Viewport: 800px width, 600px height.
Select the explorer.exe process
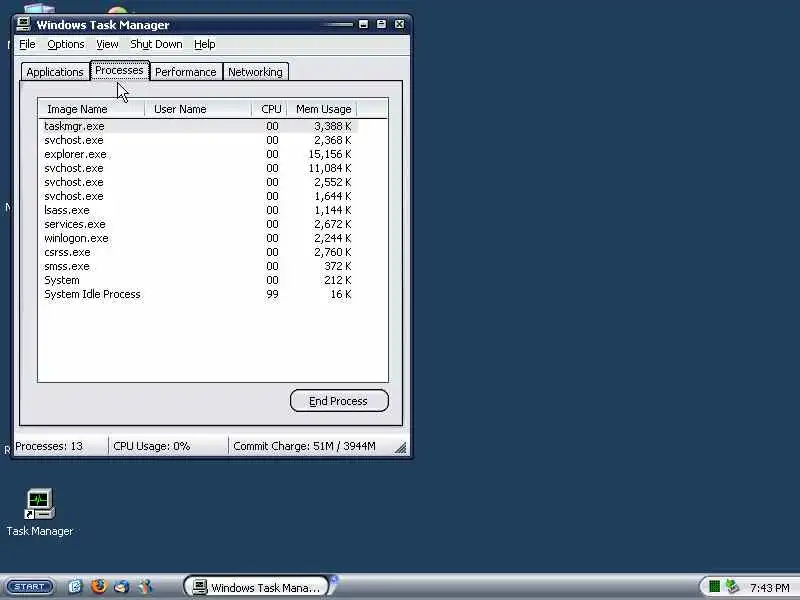pos(198,154)
